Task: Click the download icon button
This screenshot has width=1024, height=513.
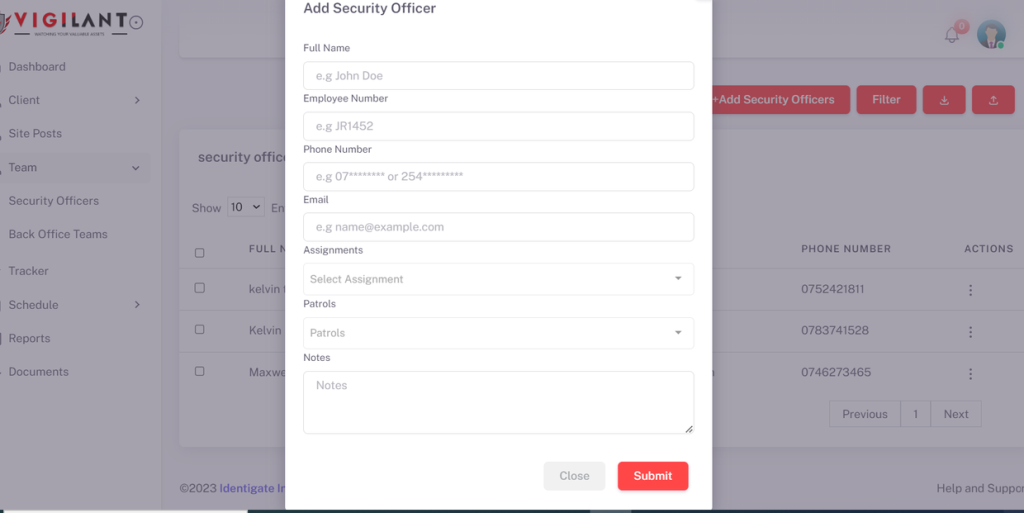Action: click(x=944, y=100)
